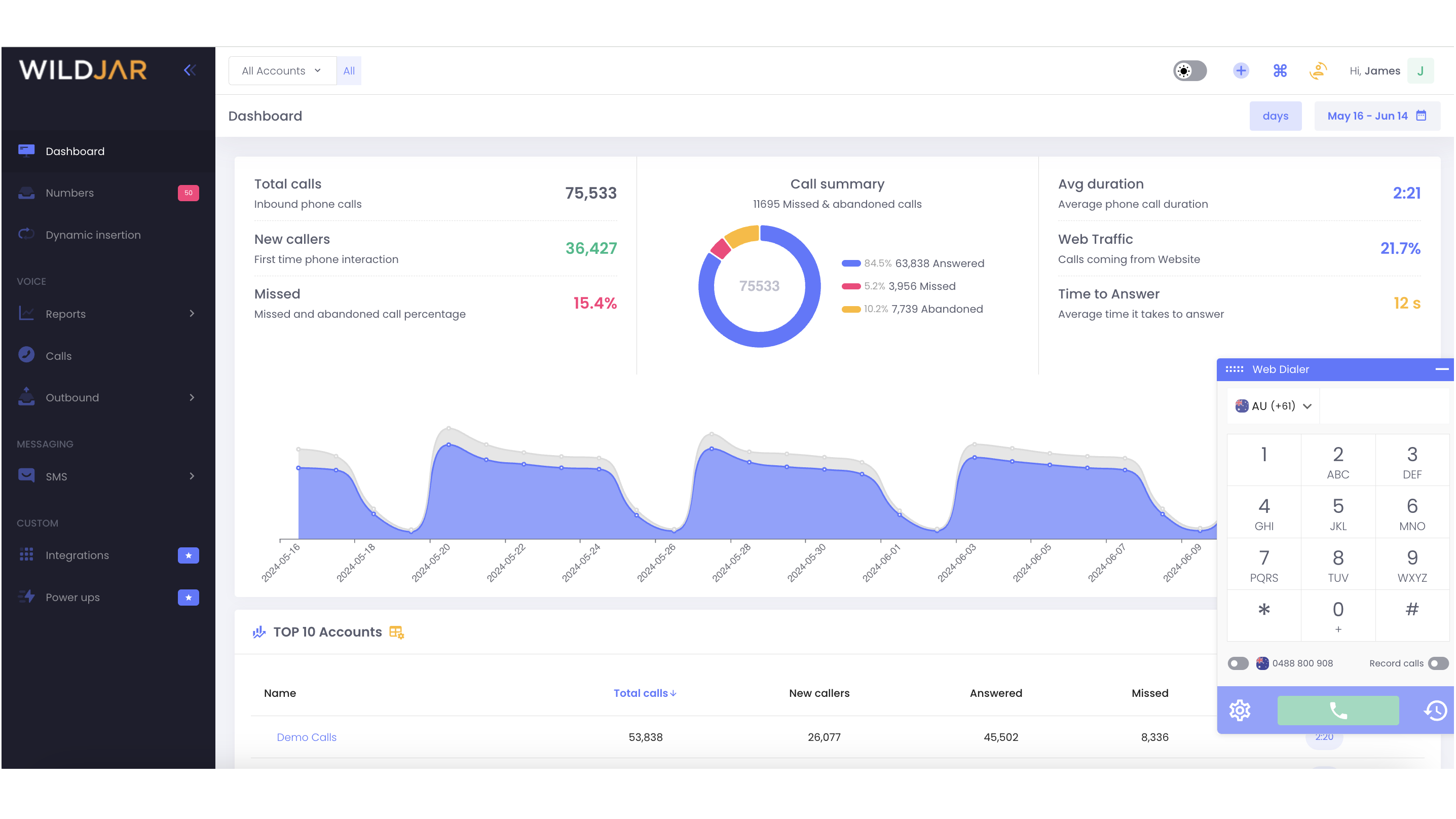Open Dynamic insertion from the sidebar

93,235
